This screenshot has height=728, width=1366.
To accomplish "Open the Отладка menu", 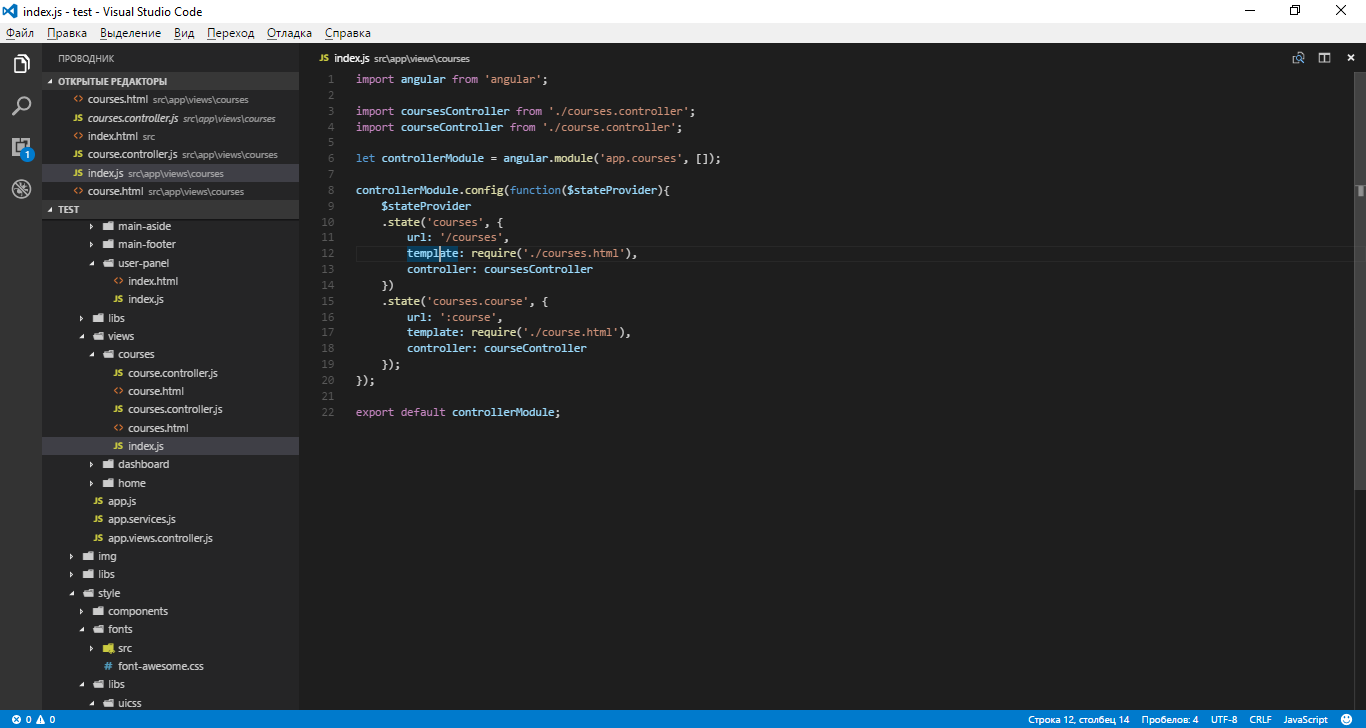I will [x=289, y=33].
